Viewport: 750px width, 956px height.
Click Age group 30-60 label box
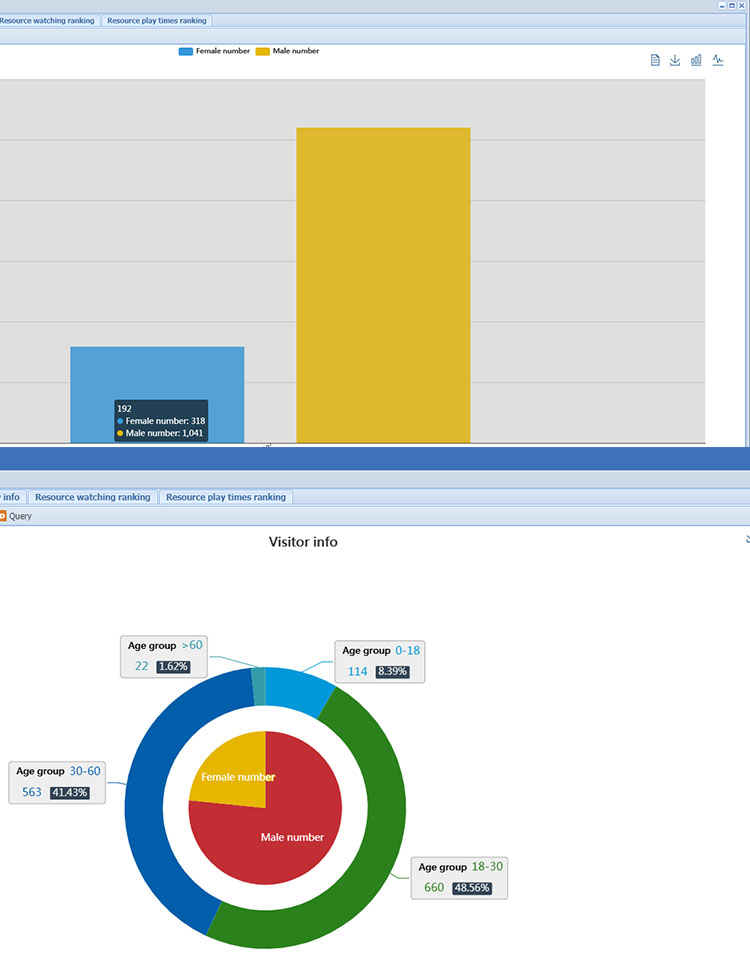point(57,782)
